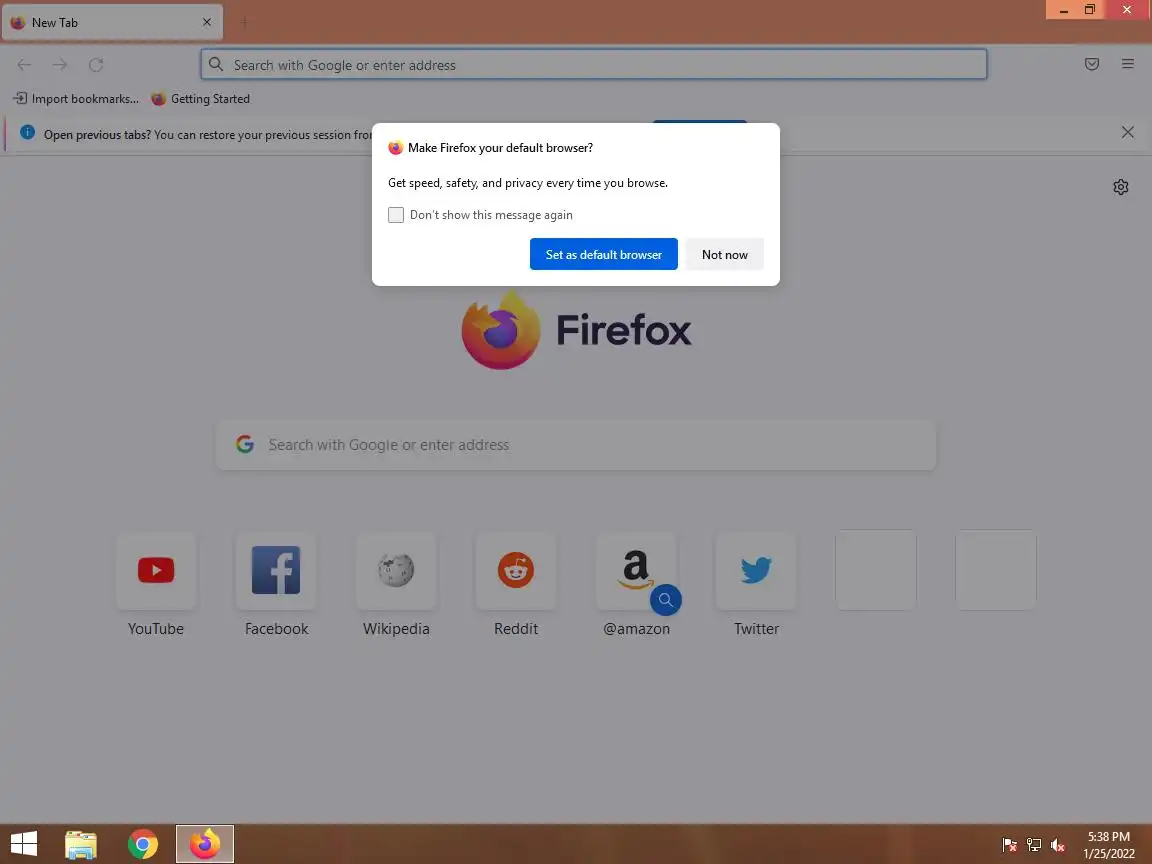This screenshot has height=864, width=1152.
Task: Click the taskbar clock and date
Action: tap(1109, 845)
